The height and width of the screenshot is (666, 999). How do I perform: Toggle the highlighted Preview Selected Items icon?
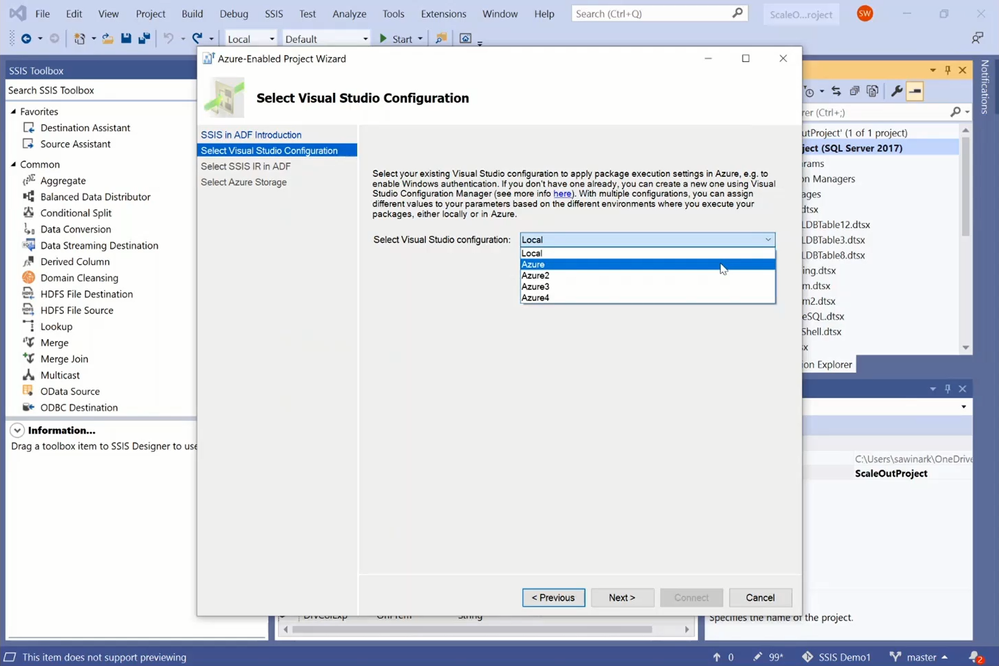pos(915,91)
